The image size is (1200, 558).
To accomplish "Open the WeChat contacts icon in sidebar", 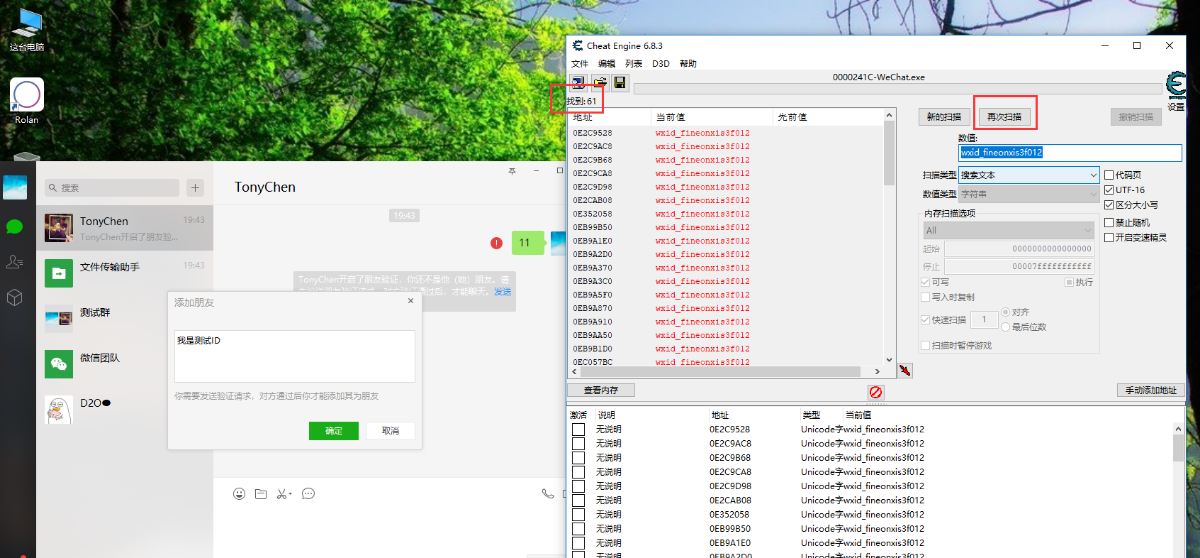I will click(x=15, y=262).
